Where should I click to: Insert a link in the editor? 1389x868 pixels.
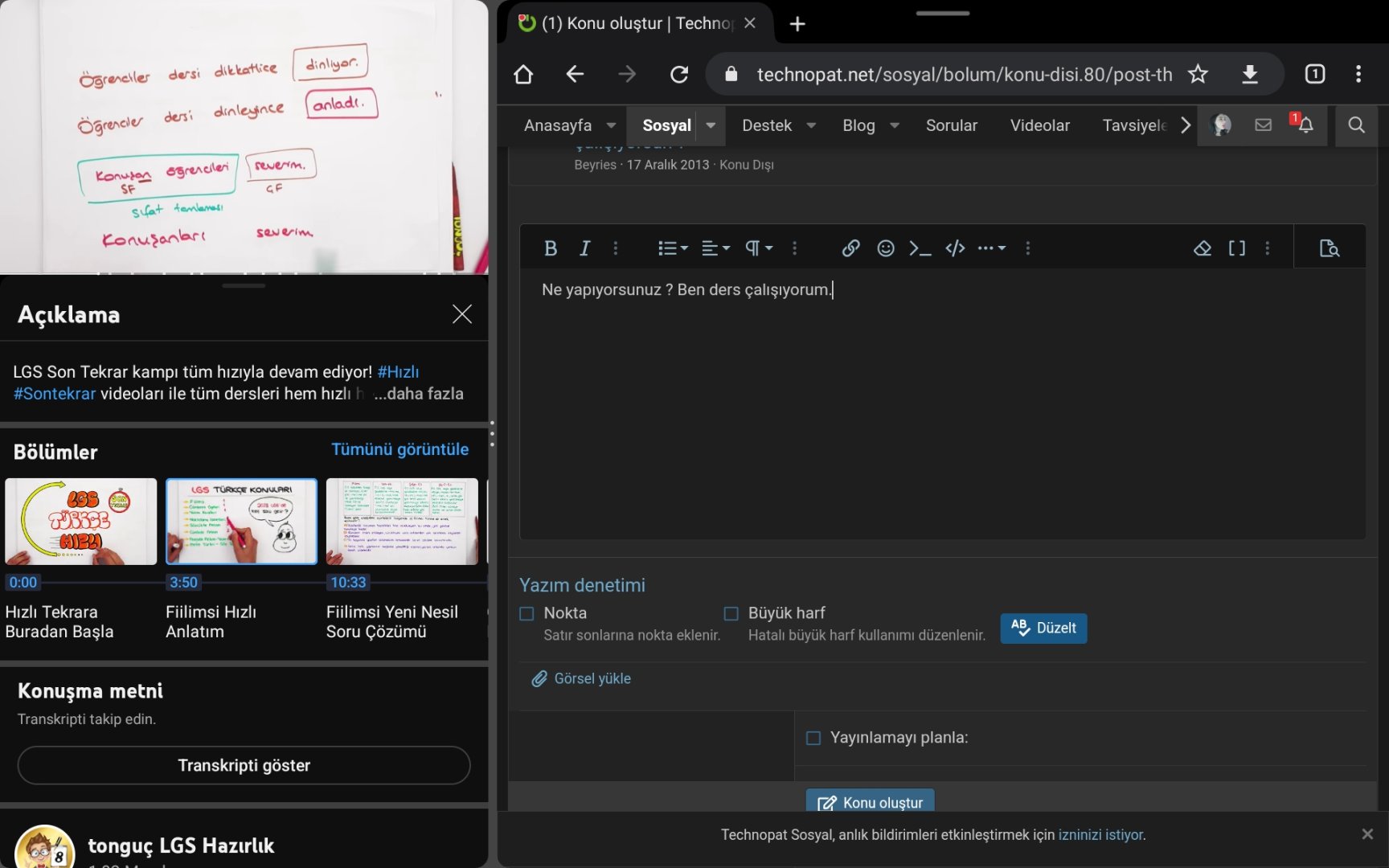(850, 248)
